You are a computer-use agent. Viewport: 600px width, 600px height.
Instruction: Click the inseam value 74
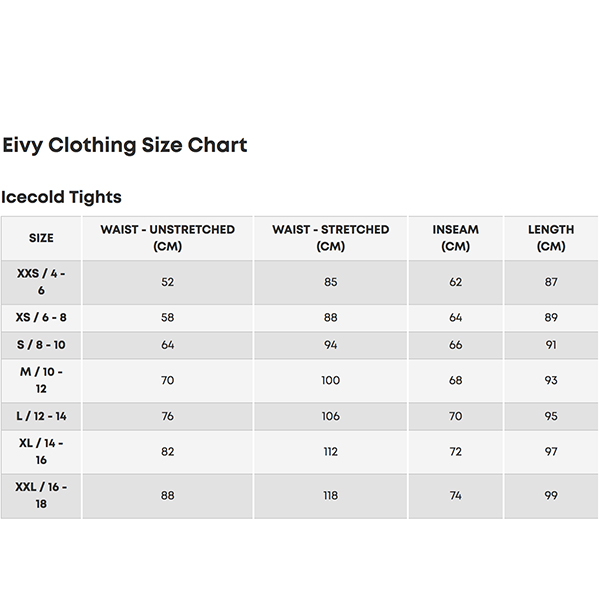[x=455, y=496]
